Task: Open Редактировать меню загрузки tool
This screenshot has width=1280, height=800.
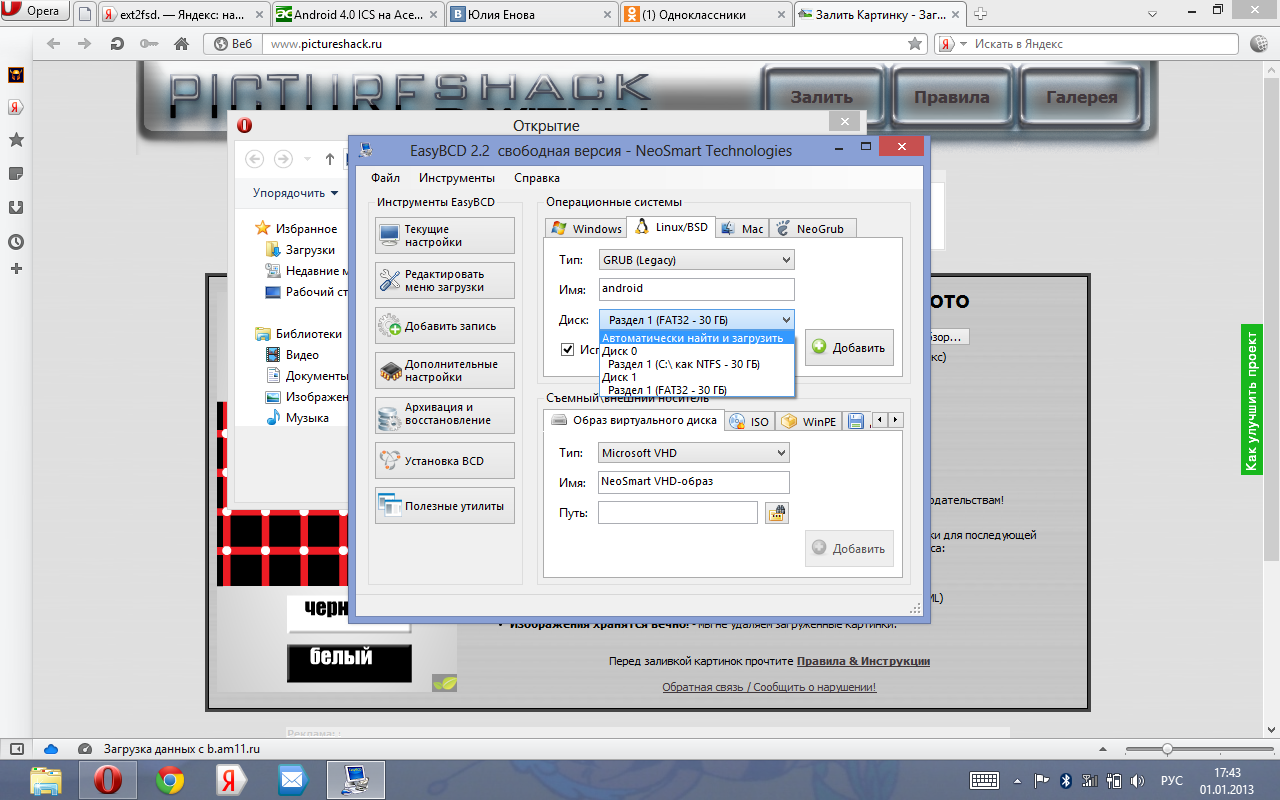Action: 445,281
